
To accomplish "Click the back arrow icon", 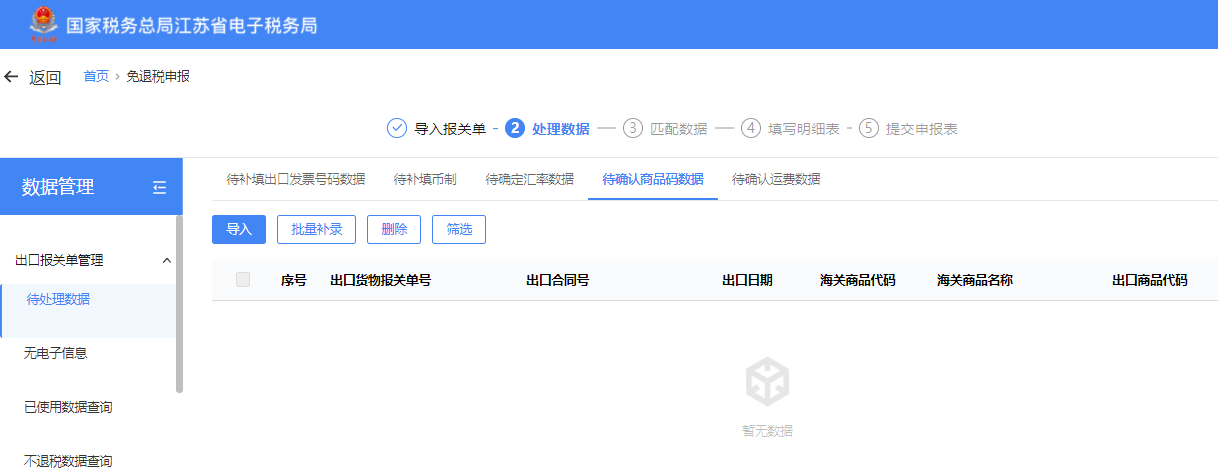I will coord(12,77).
